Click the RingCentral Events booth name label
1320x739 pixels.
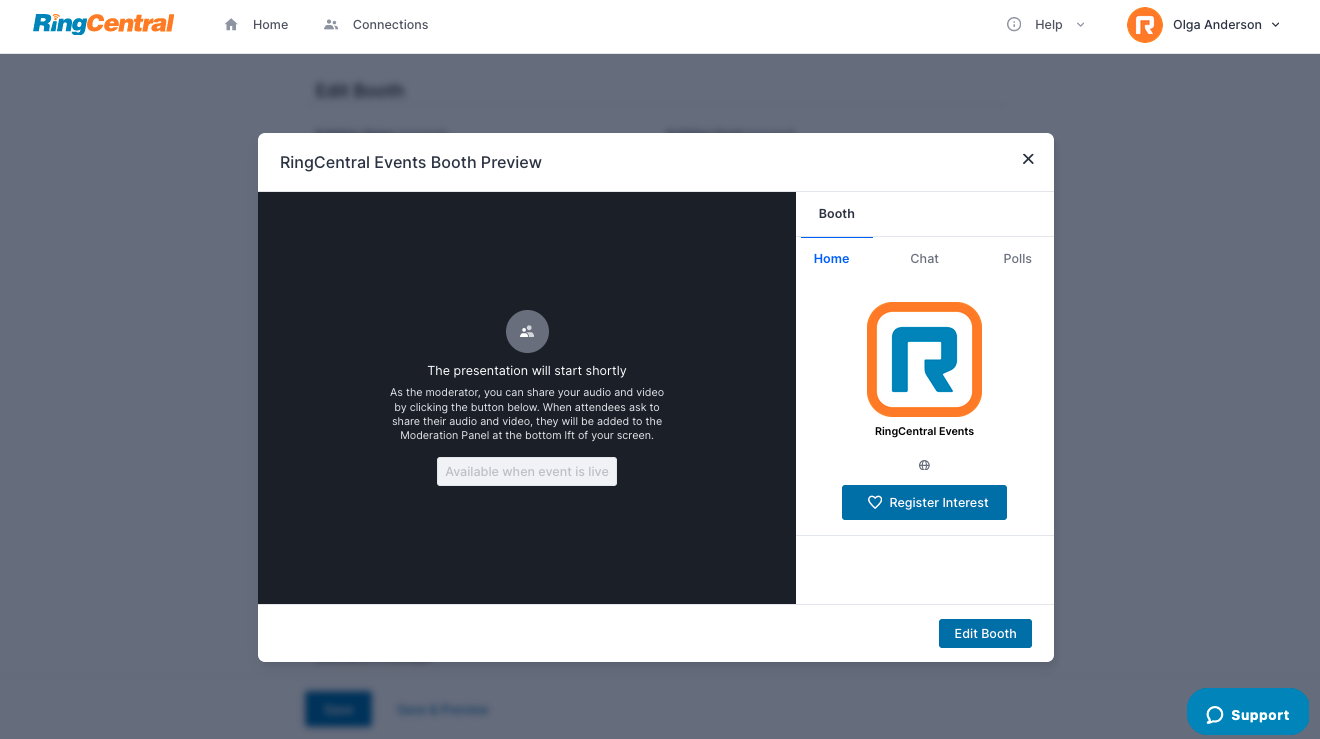point(924,432)
